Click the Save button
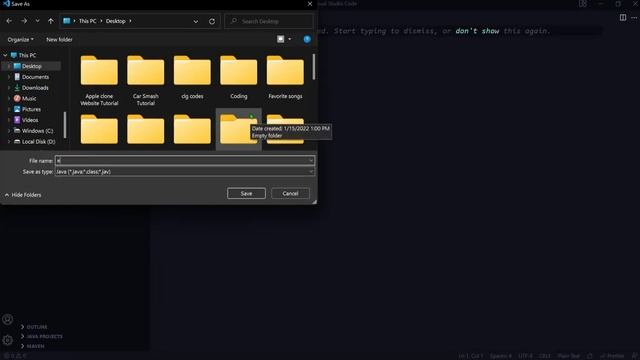Screen dimensions: 640x360 point(246,193)
